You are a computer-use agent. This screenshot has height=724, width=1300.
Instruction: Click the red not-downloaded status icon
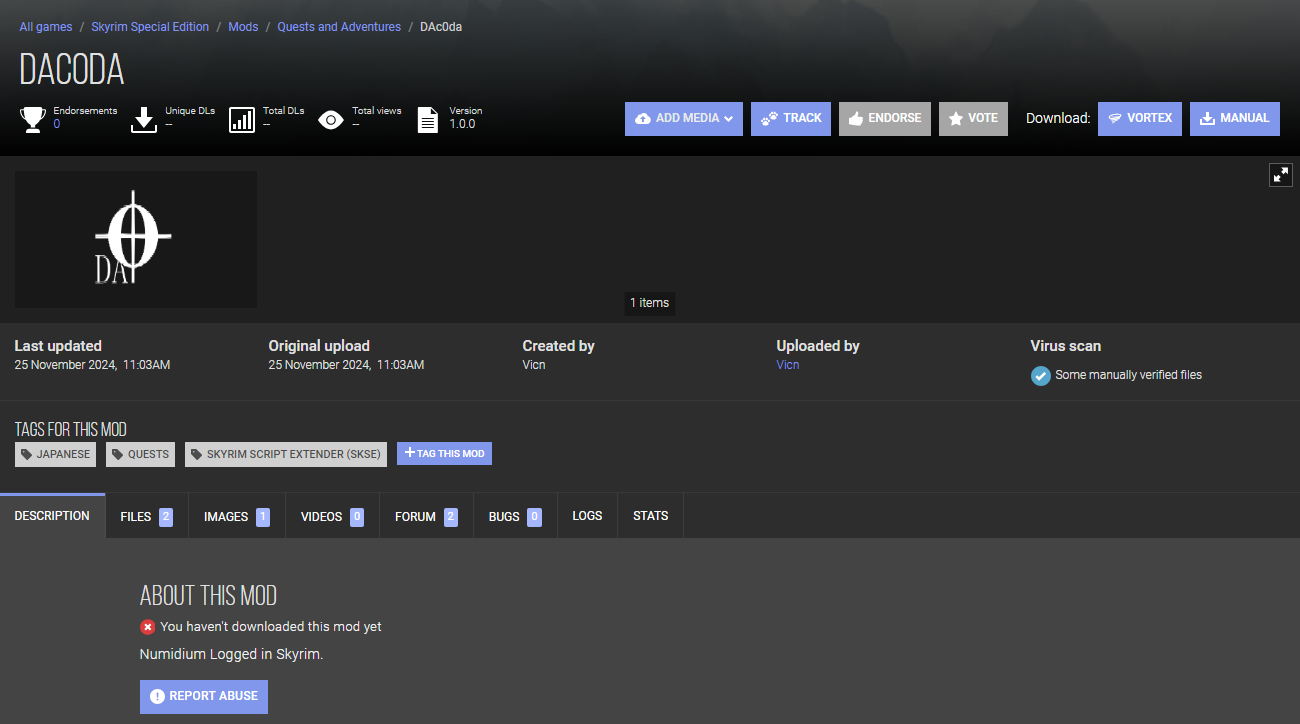(148, 627)
